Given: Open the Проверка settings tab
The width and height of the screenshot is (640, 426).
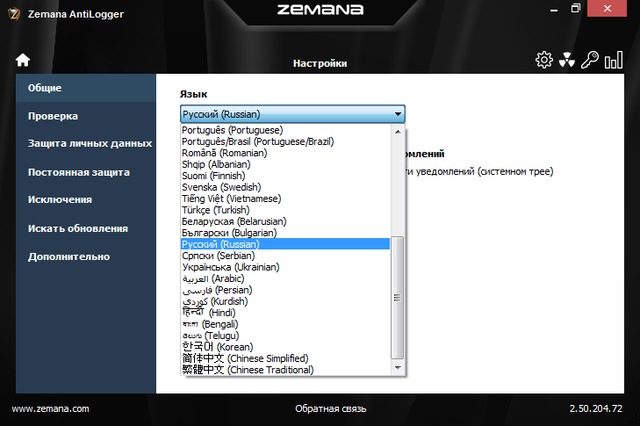Looking at the screenshot, I should [x=86, y=116].
